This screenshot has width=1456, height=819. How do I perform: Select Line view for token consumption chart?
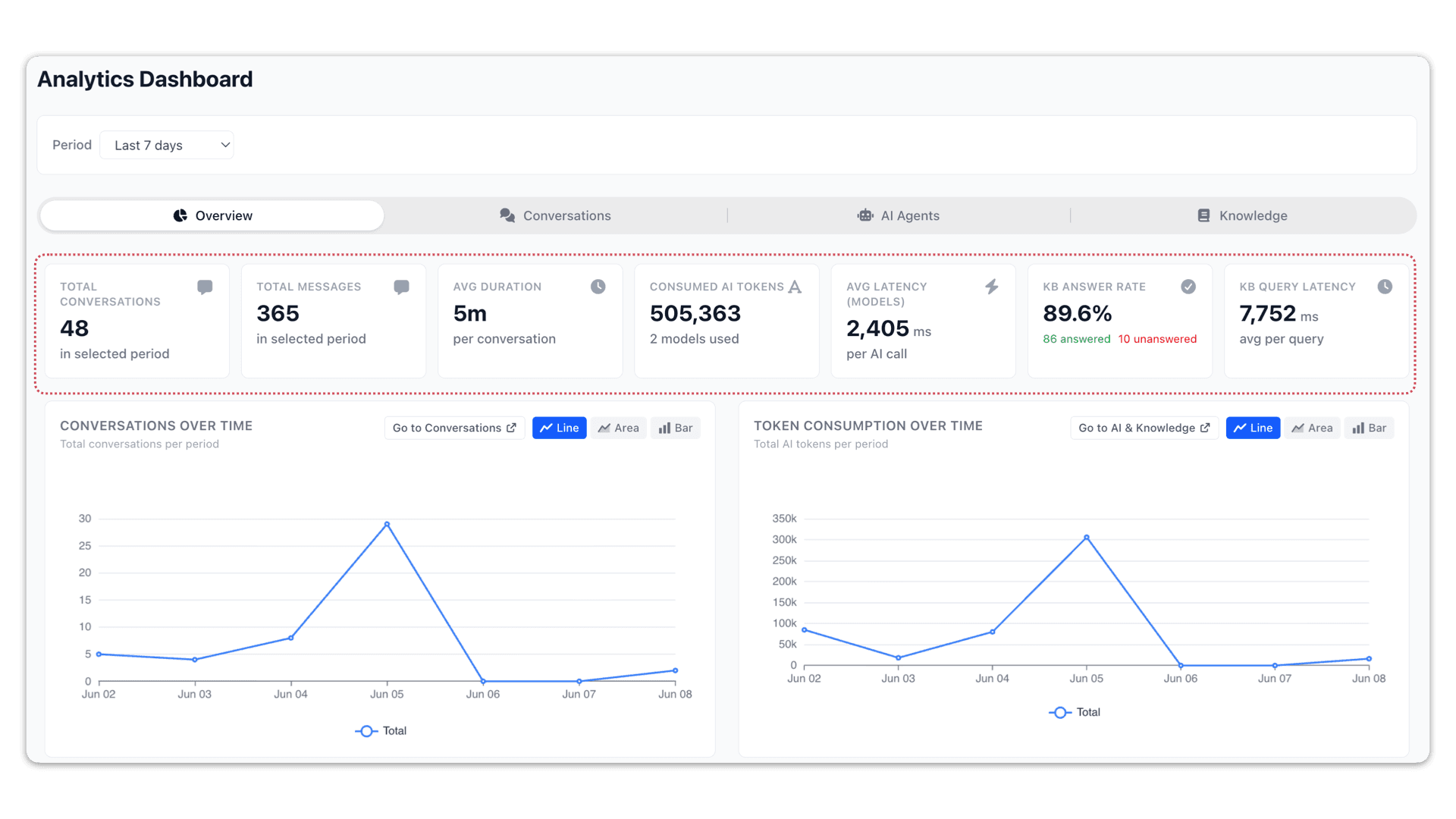[x=1253, y=428]
